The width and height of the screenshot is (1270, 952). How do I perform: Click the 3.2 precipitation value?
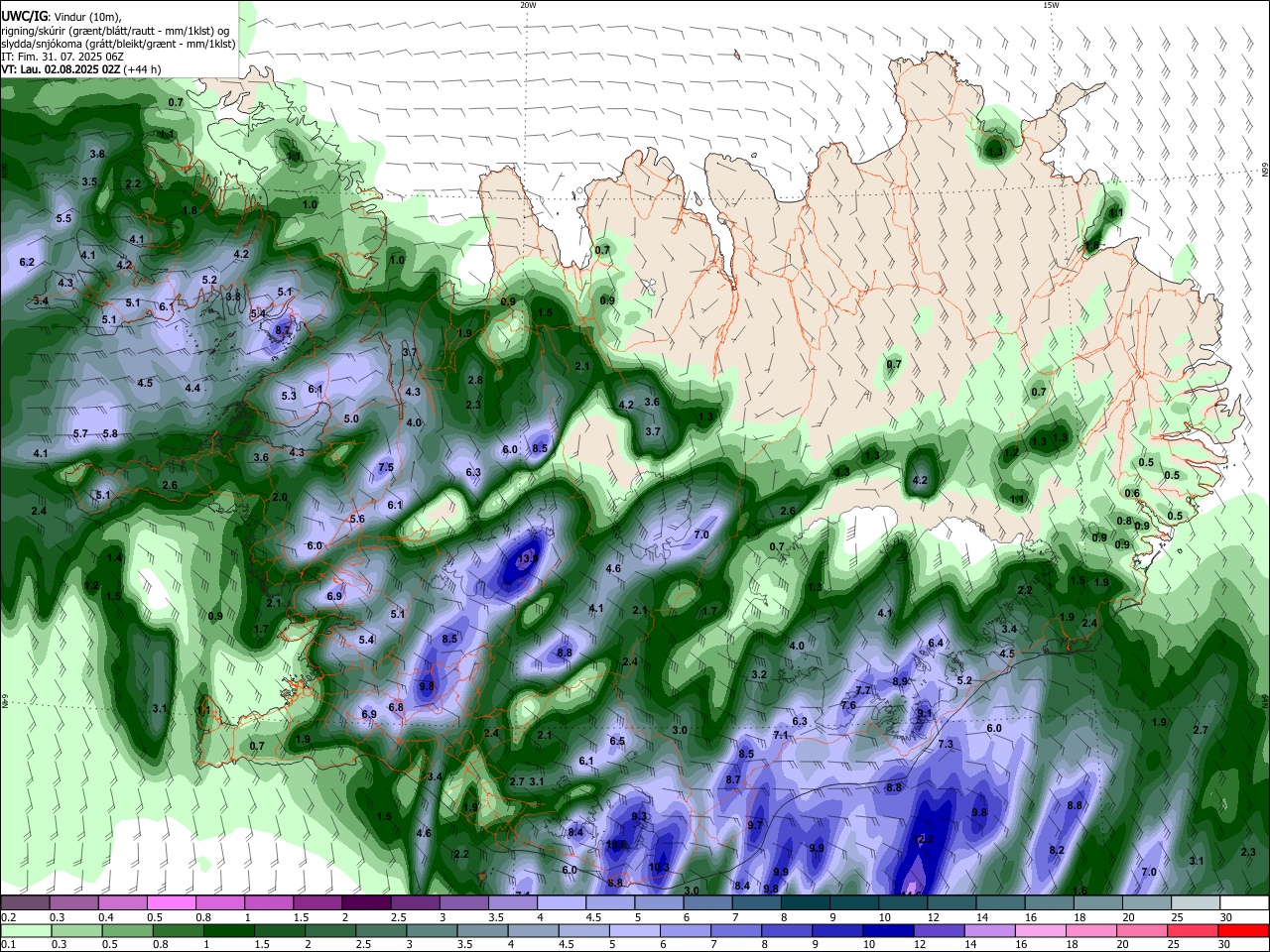pos(759,674)
